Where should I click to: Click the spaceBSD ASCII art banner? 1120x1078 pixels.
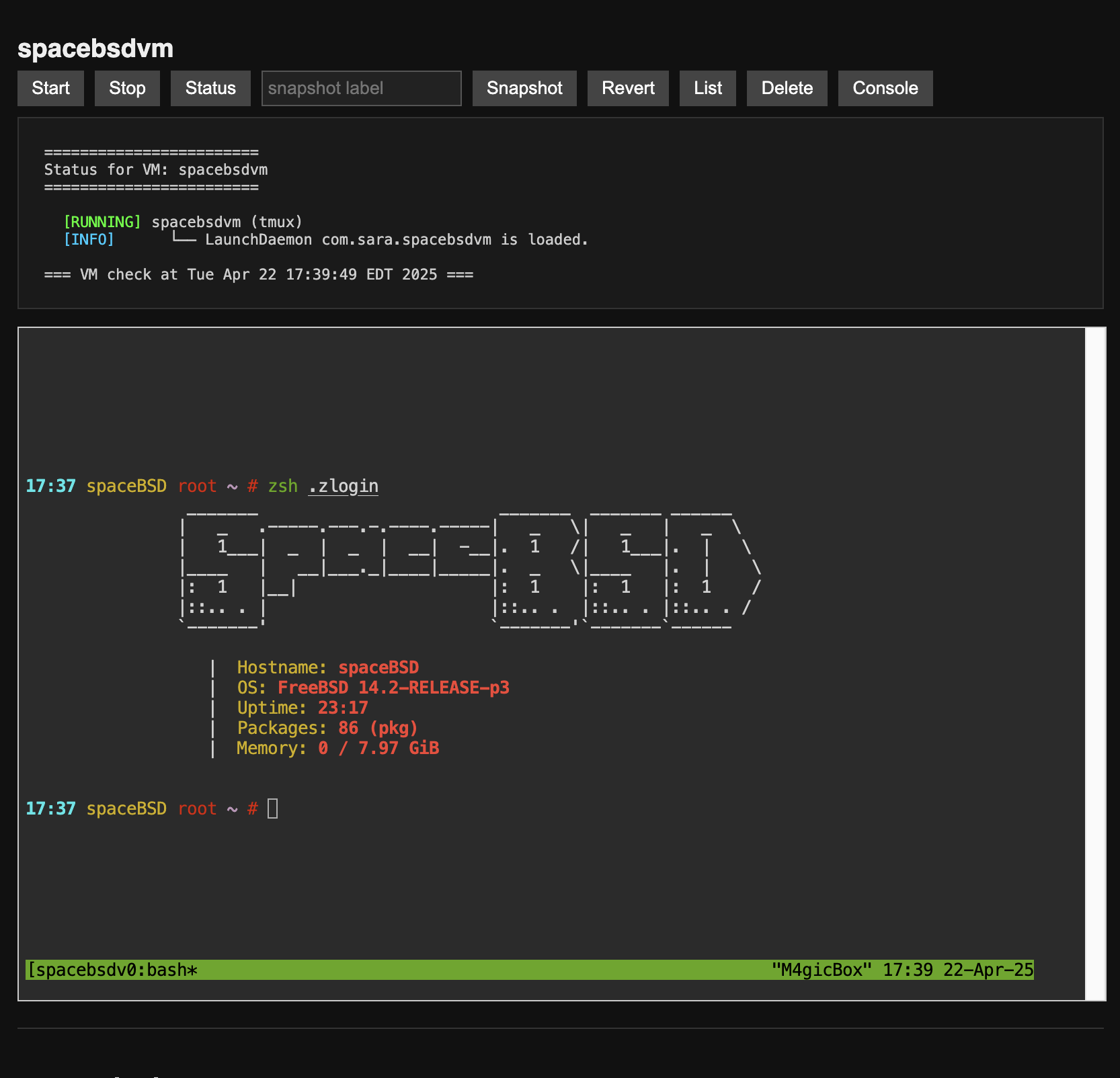point(471,570)
